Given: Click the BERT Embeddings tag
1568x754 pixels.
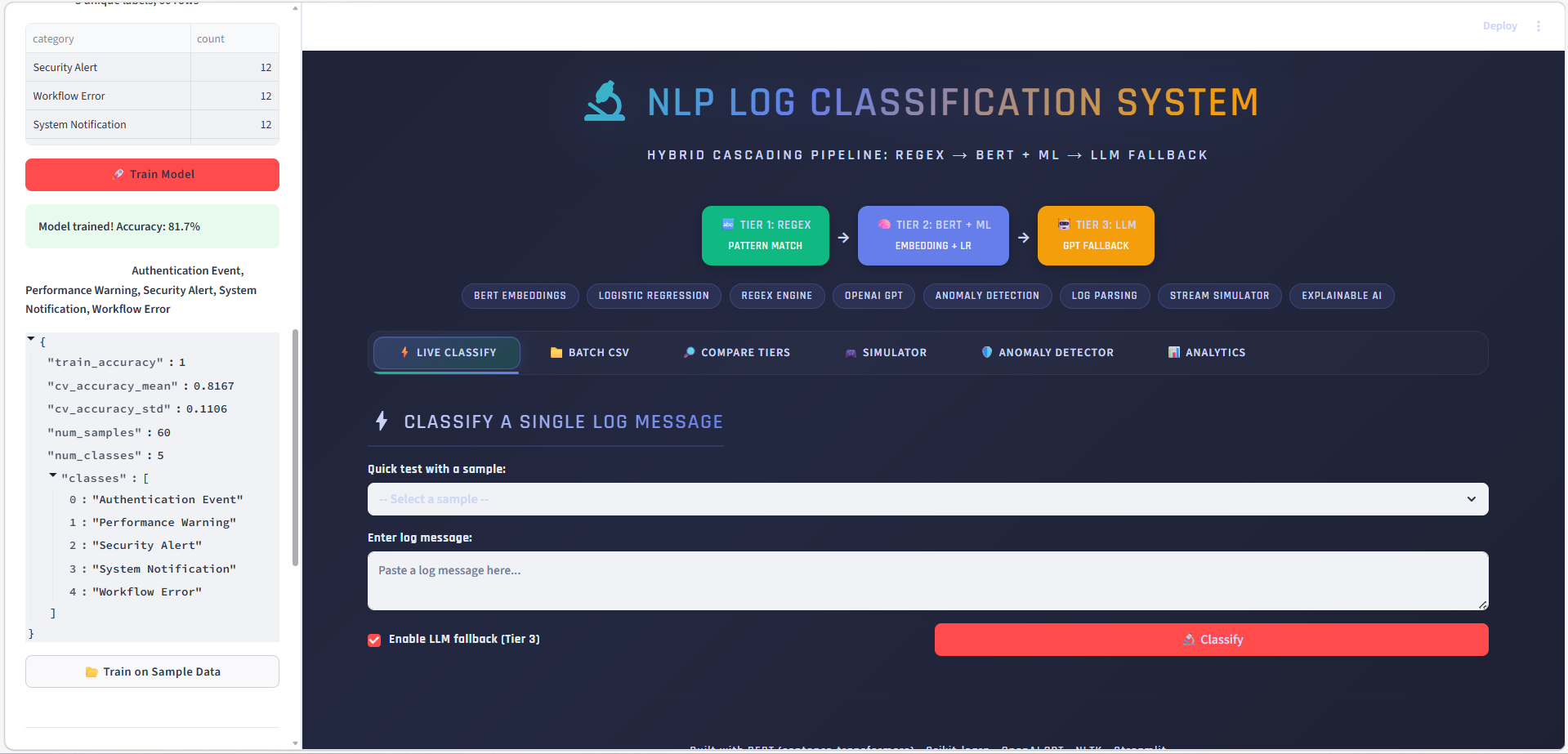Looking at the screenshot, I should coord(520,296).
